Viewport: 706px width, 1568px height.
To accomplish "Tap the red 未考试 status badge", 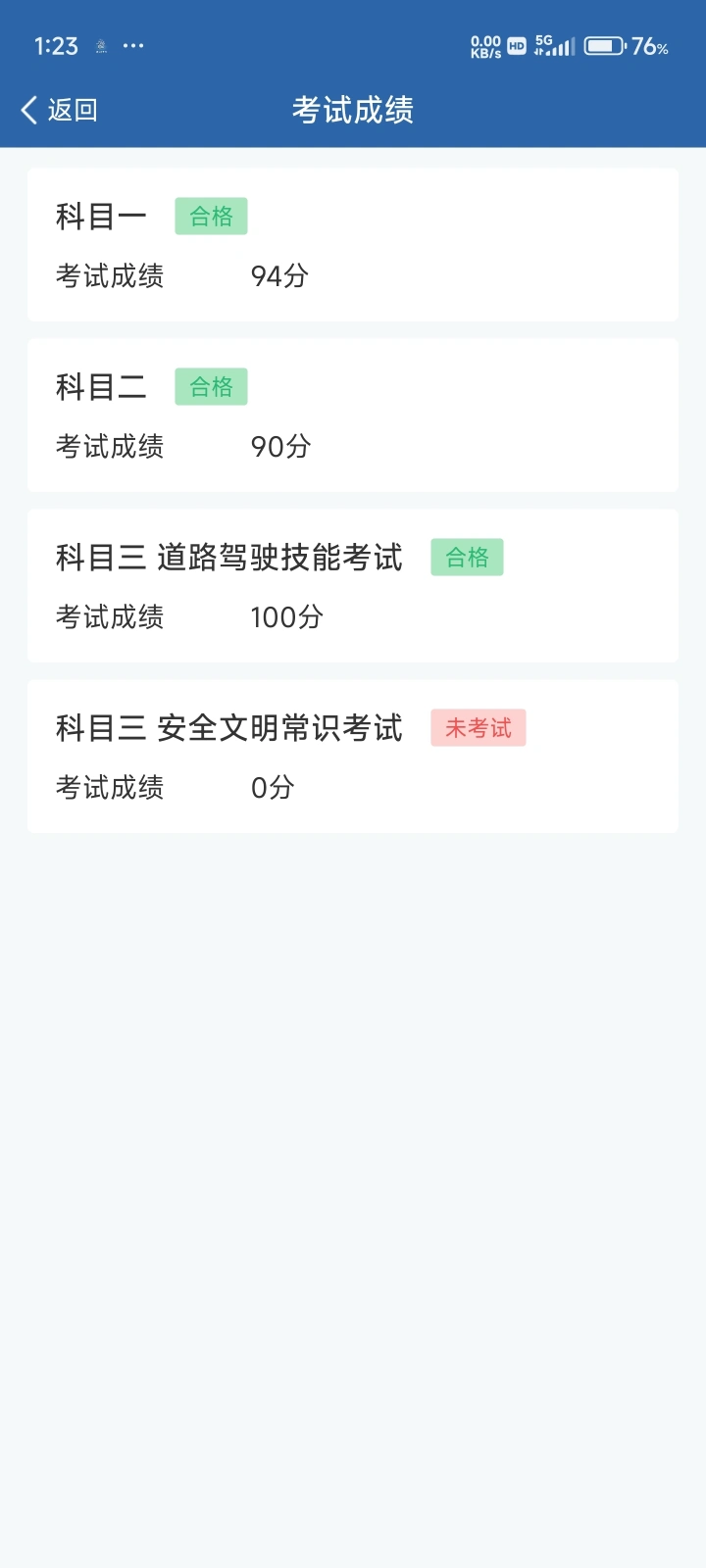I will tap(479, 728).
